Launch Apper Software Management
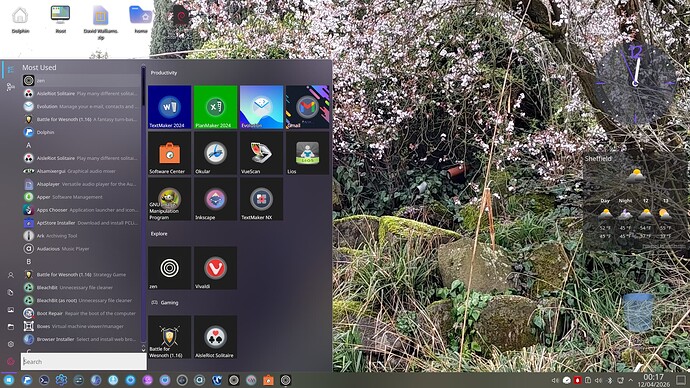The width and height of the screenshot is (690, 388). (x=81, y=197)
